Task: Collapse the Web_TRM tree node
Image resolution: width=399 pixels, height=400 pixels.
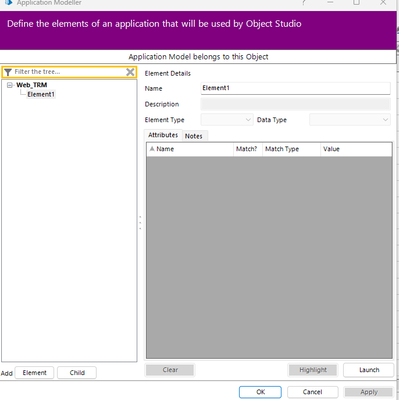Action: (10, 85)
